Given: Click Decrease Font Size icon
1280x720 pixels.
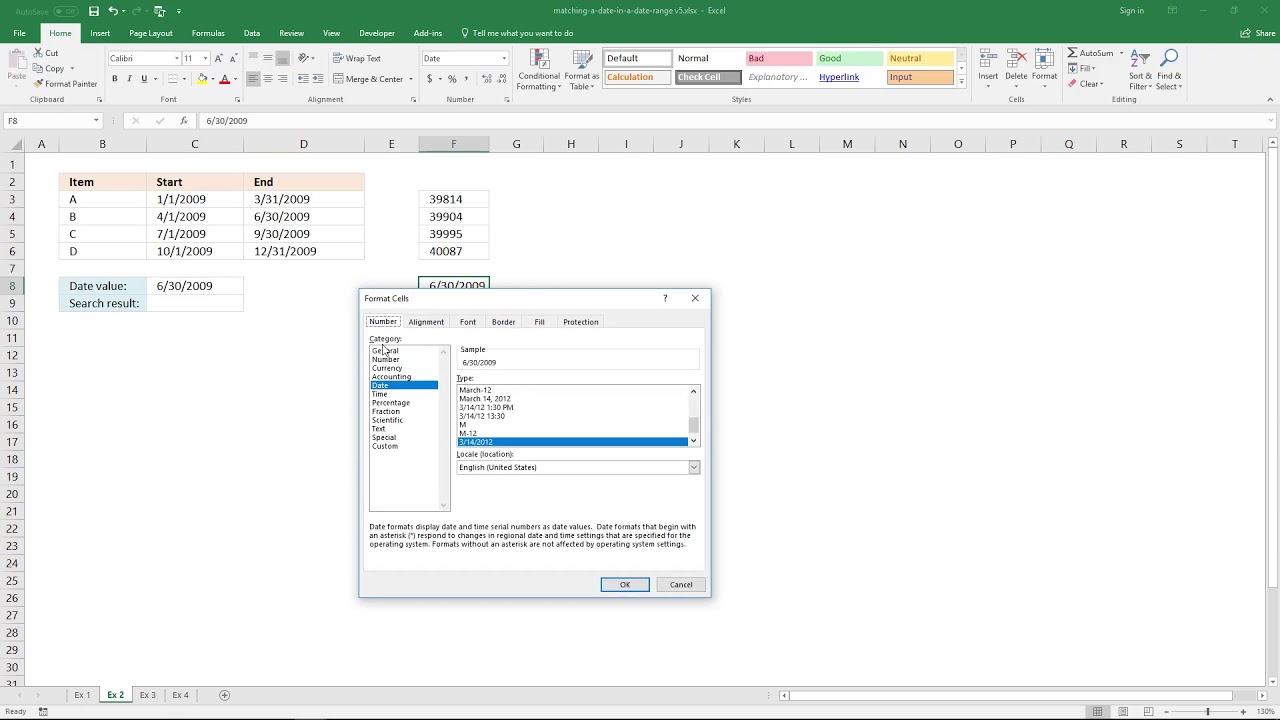Looking at the screenshot, I should [233, 58].
